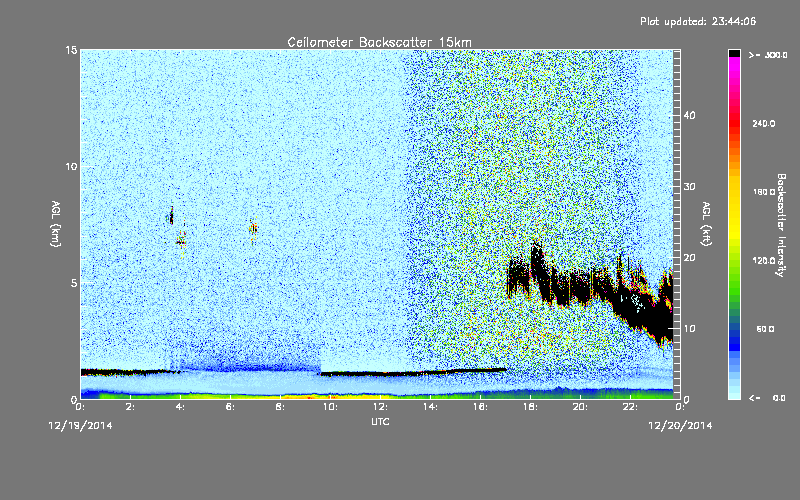
Task: Click the '22:' hour tick label
Action: pos(630,407)
